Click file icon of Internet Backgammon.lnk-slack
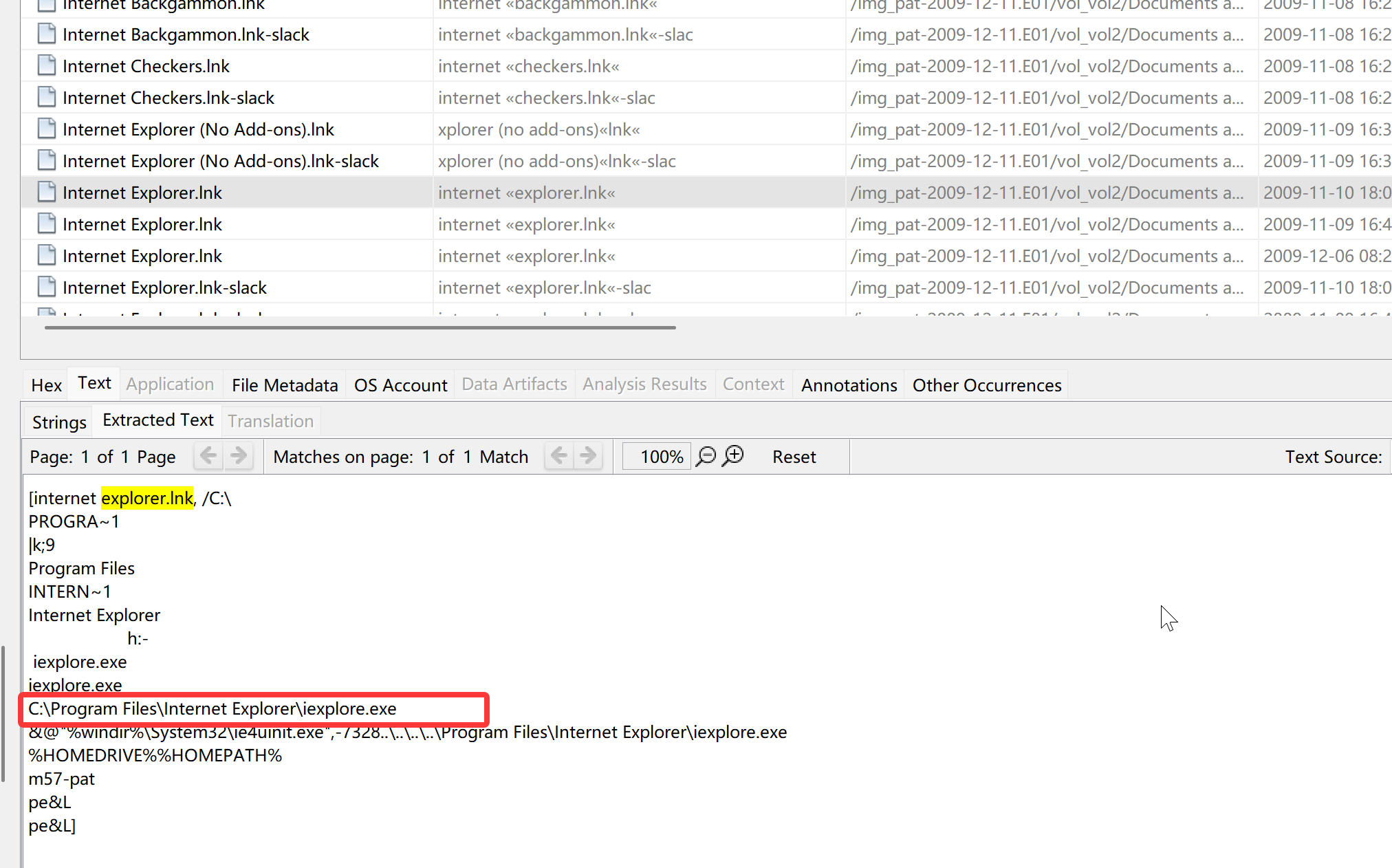The height and width of the screenshot is (868, 1392). (46, 34)
